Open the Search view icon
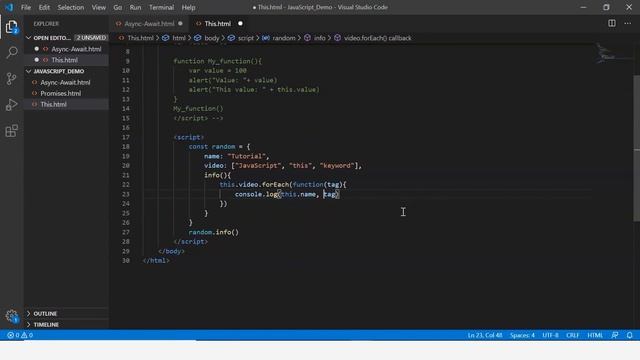The width and height of the screenshot is (640, 360). (x=12, y=52)
